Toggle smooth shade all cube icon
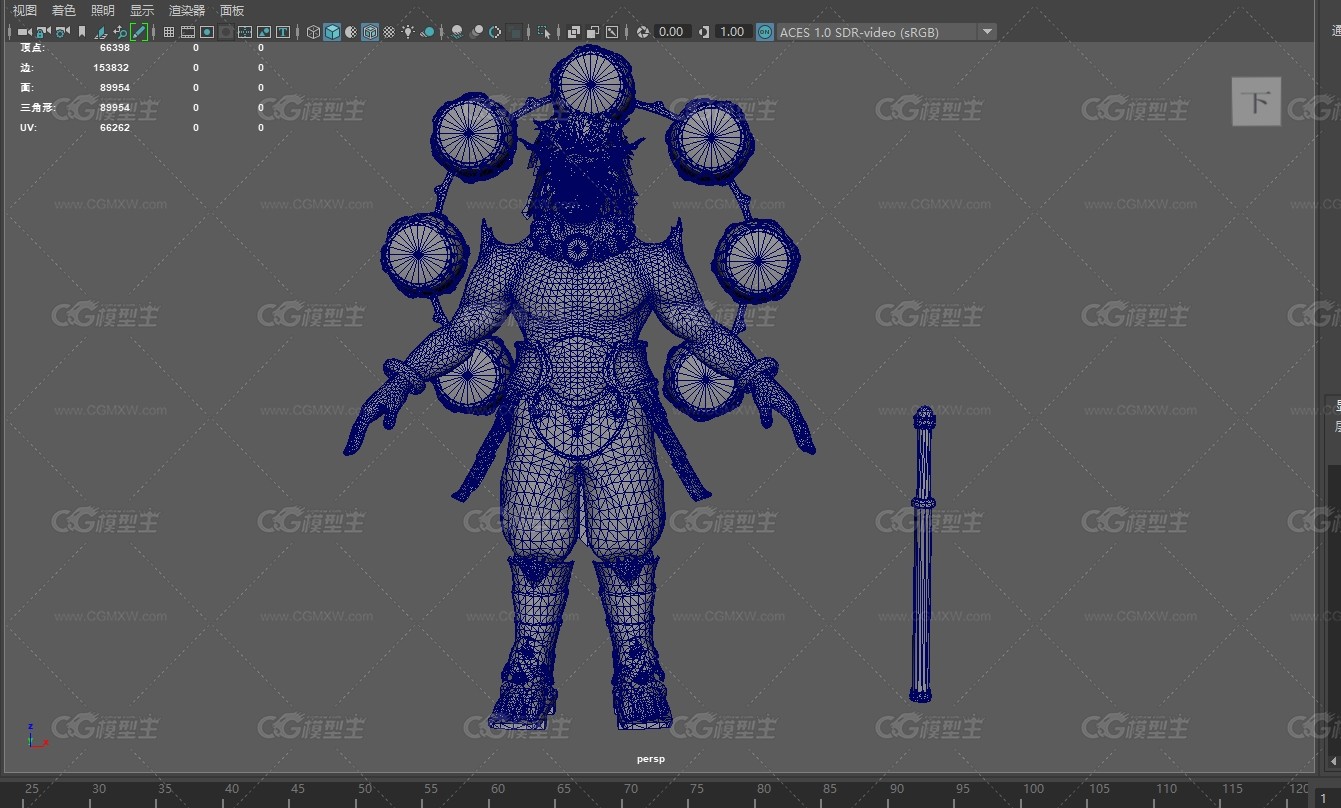The image size is (1341, 808). (332, 32)
